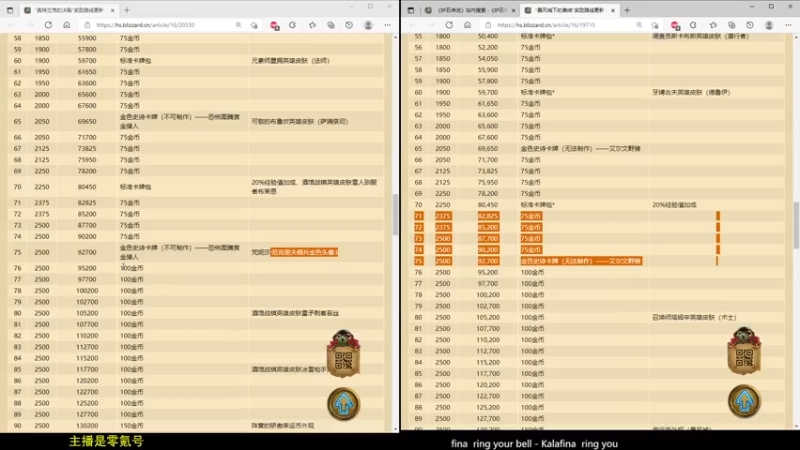Screen dimensions: 800x450
Task: Select cell '92,700' in right table
Action: pos(488,261)
